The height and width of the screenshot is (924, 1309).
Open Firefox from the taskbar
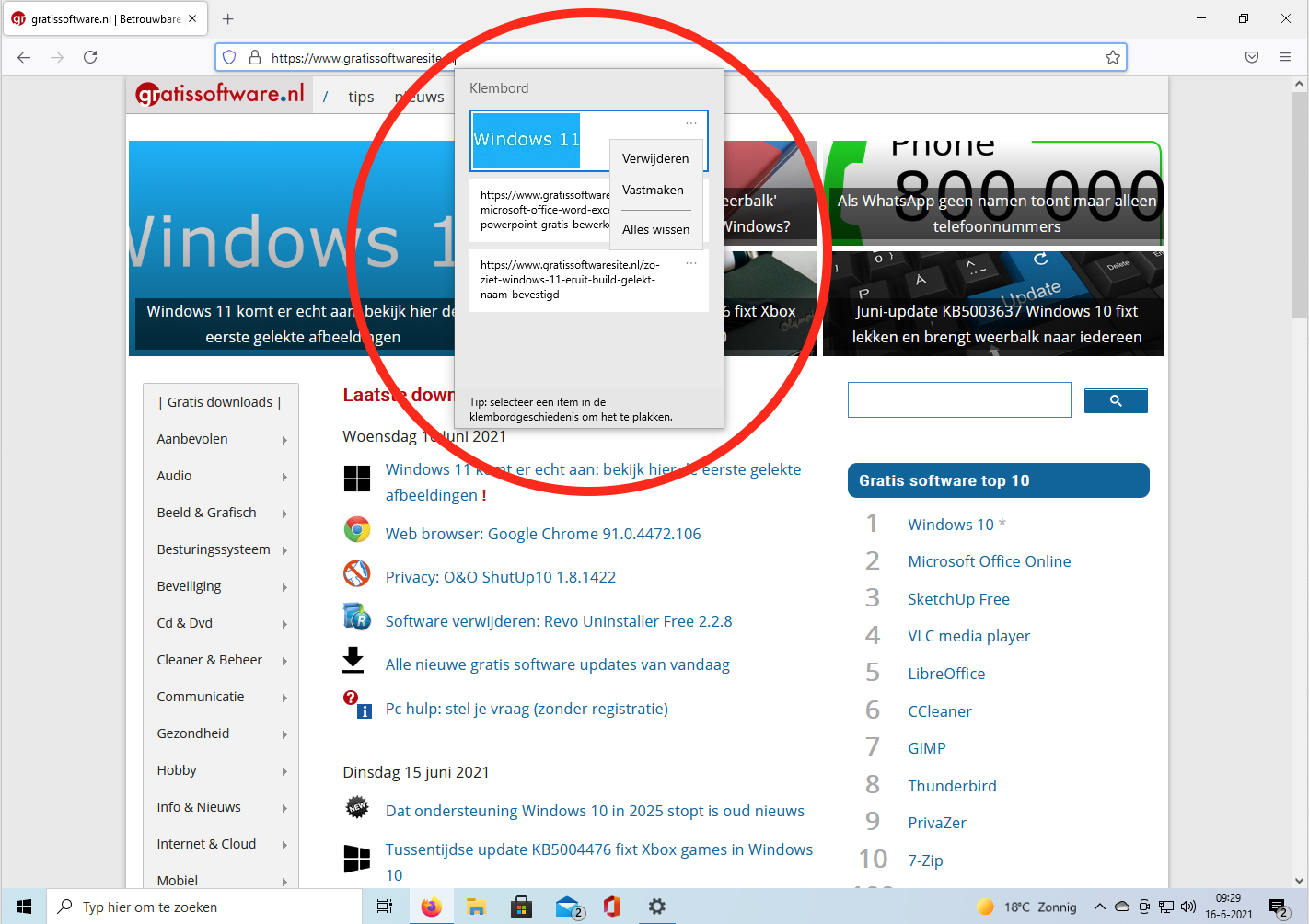(x=431, y=907)
